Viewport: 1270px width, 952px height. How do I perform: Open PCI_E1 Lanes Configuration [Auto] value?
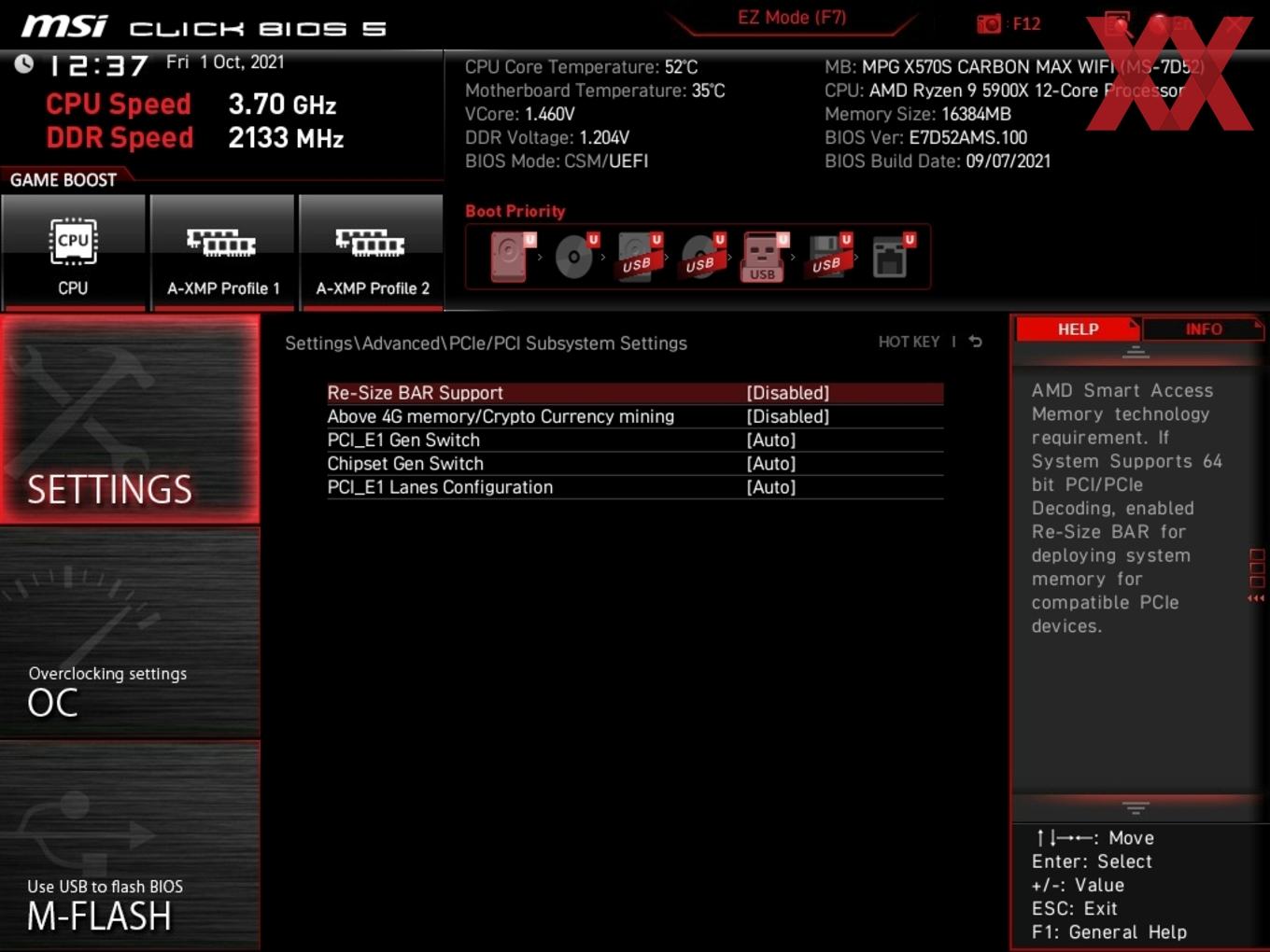(771, 487)
